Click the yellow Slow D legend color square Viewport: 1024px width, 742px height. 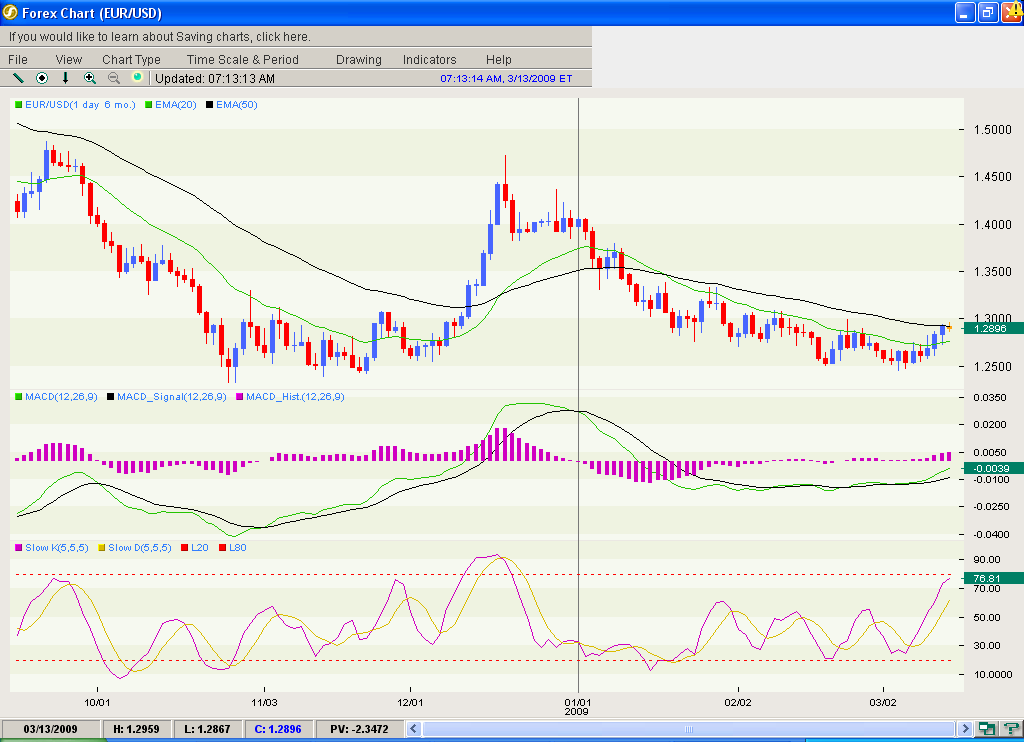101,547
